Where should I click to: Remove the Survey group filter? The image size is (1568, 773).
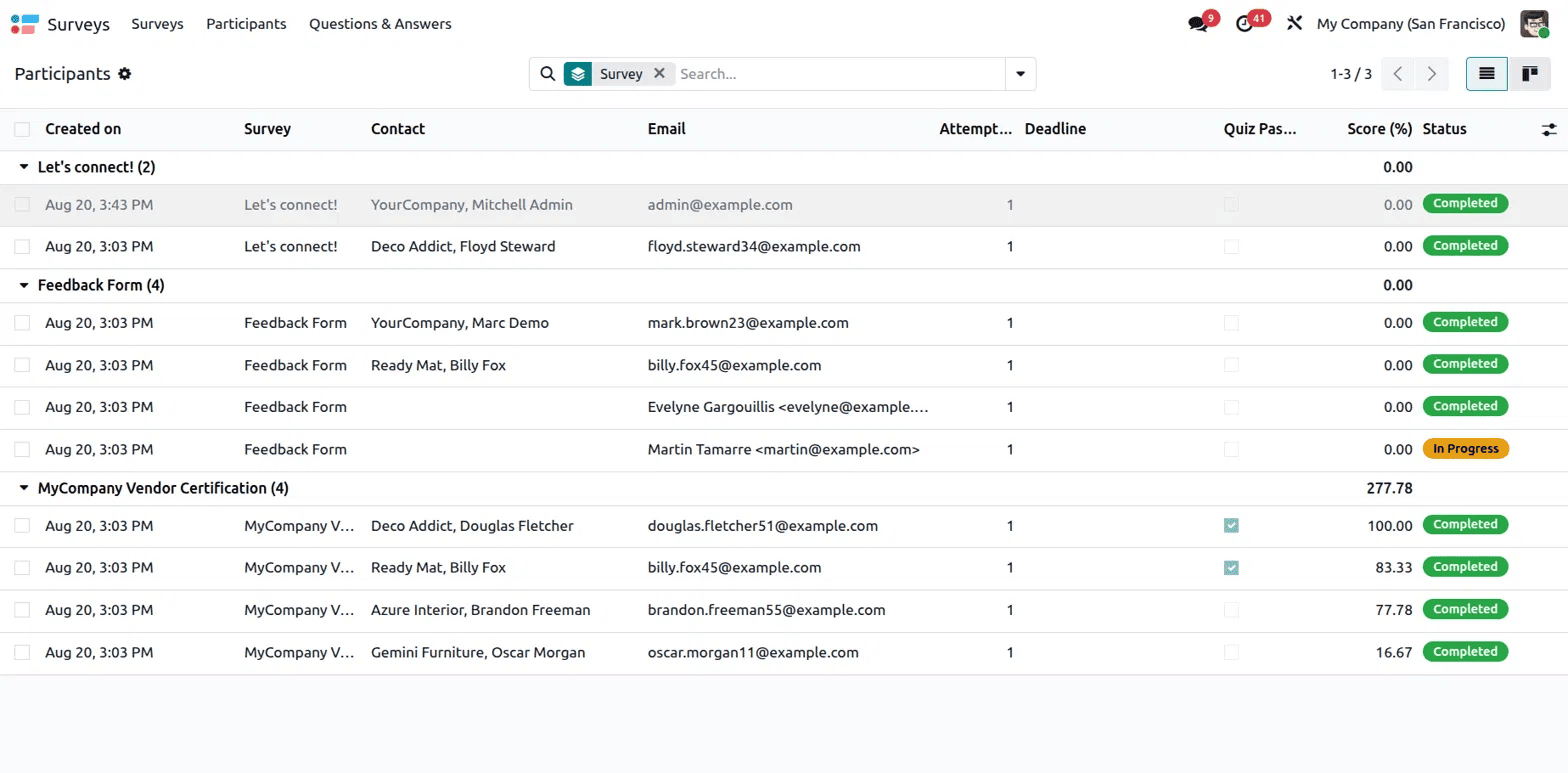tap(659, 74)
